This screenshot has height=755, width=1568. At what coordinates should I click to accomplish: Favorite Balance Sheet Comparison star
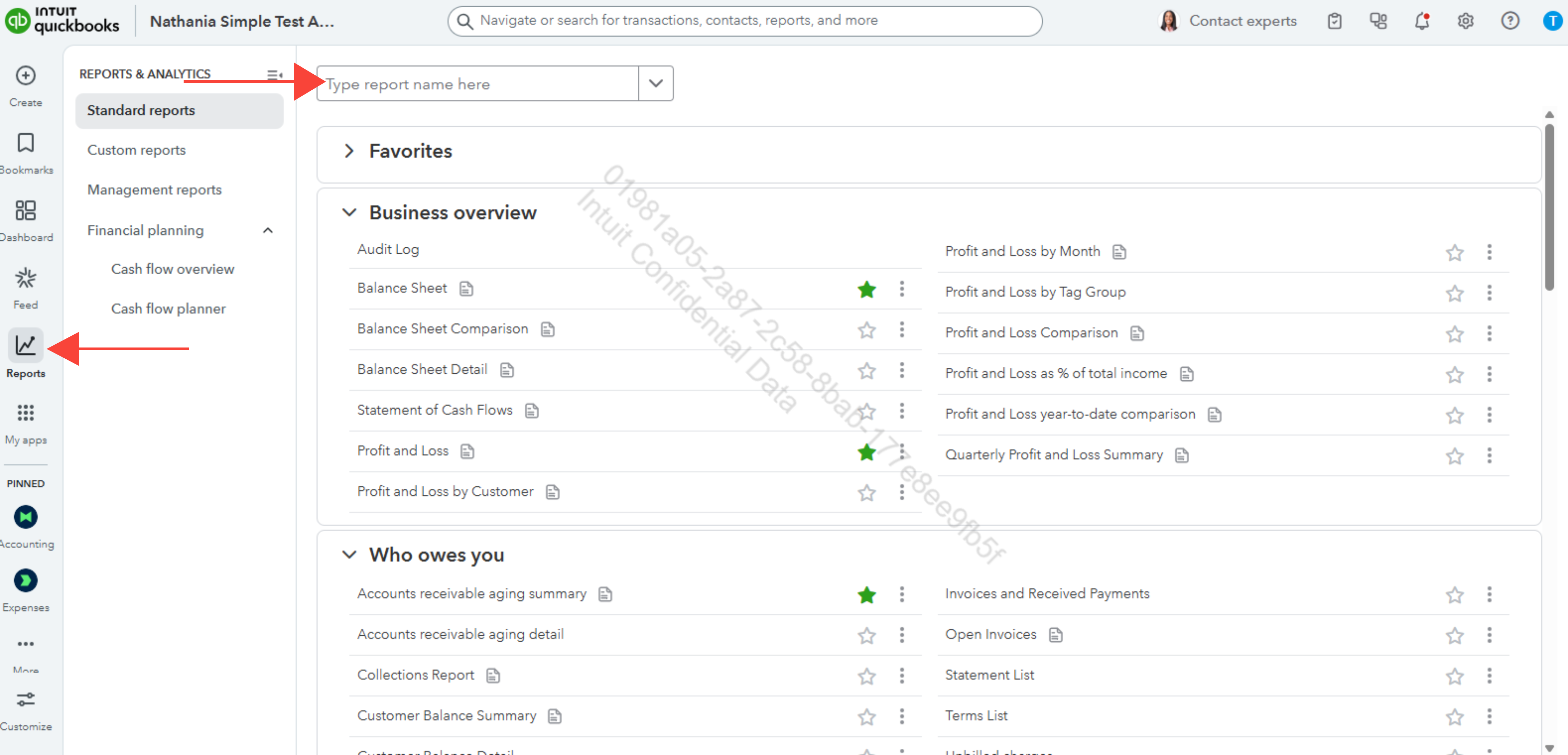coord(867,330)
